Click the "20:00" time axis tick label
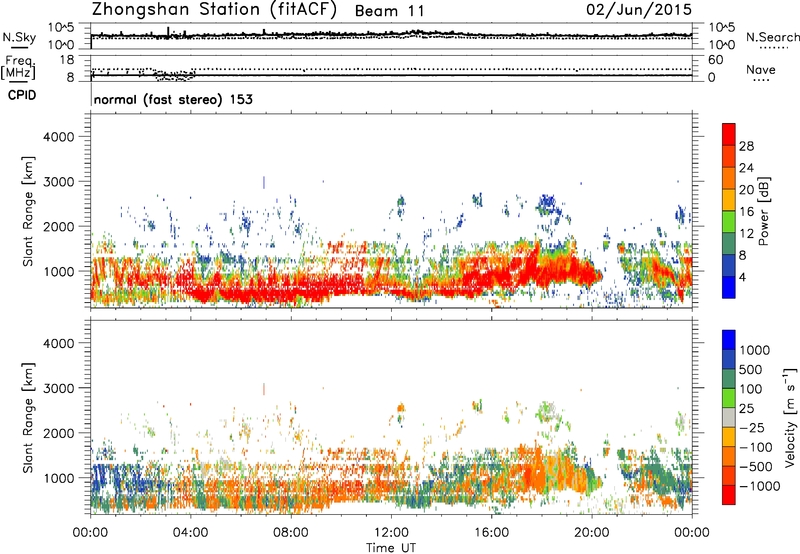Viewport: 800px width, 554px height. pos(591,533)
